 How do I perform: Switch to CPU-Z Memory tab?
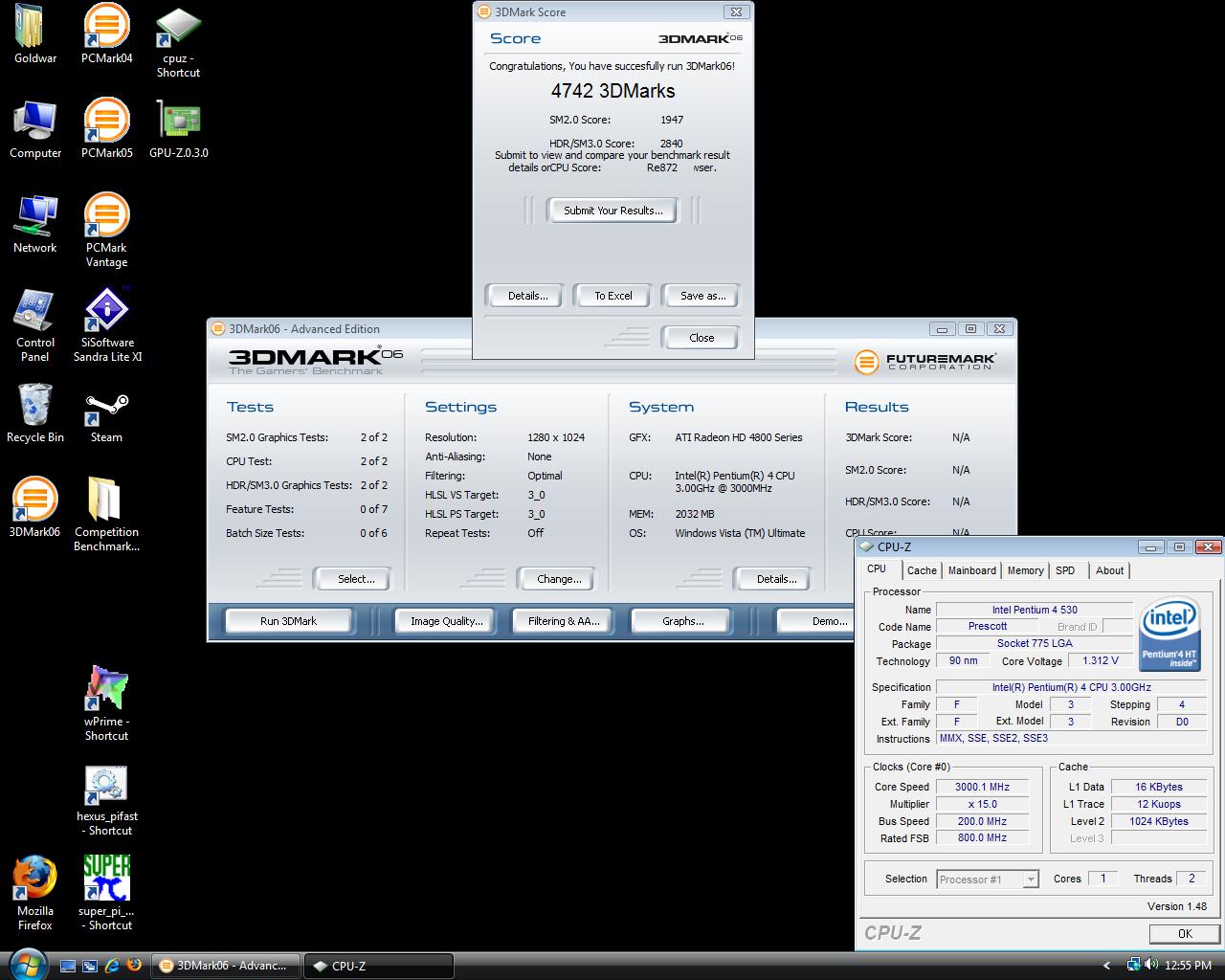pyautogui.click(x=1025, y=570)
